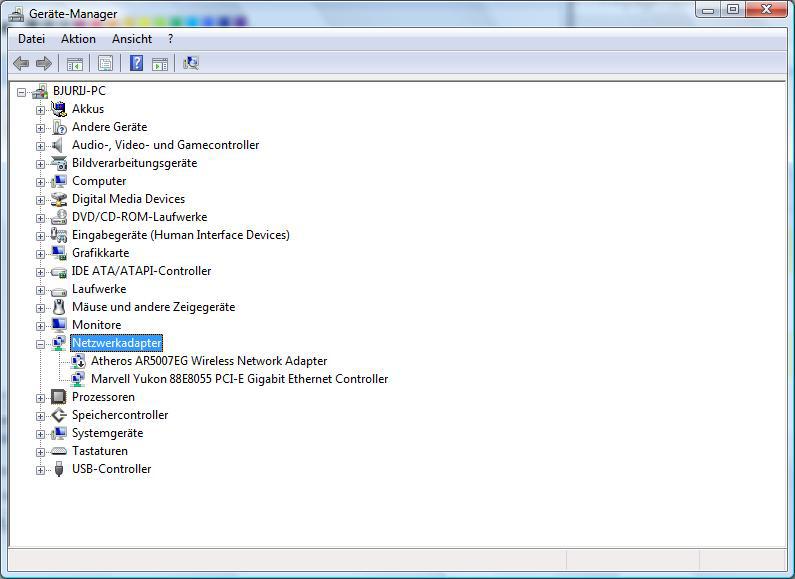Collapse the BJURIJ-PC root node
This screenshot has height=579, width=795.
(21, 92)
